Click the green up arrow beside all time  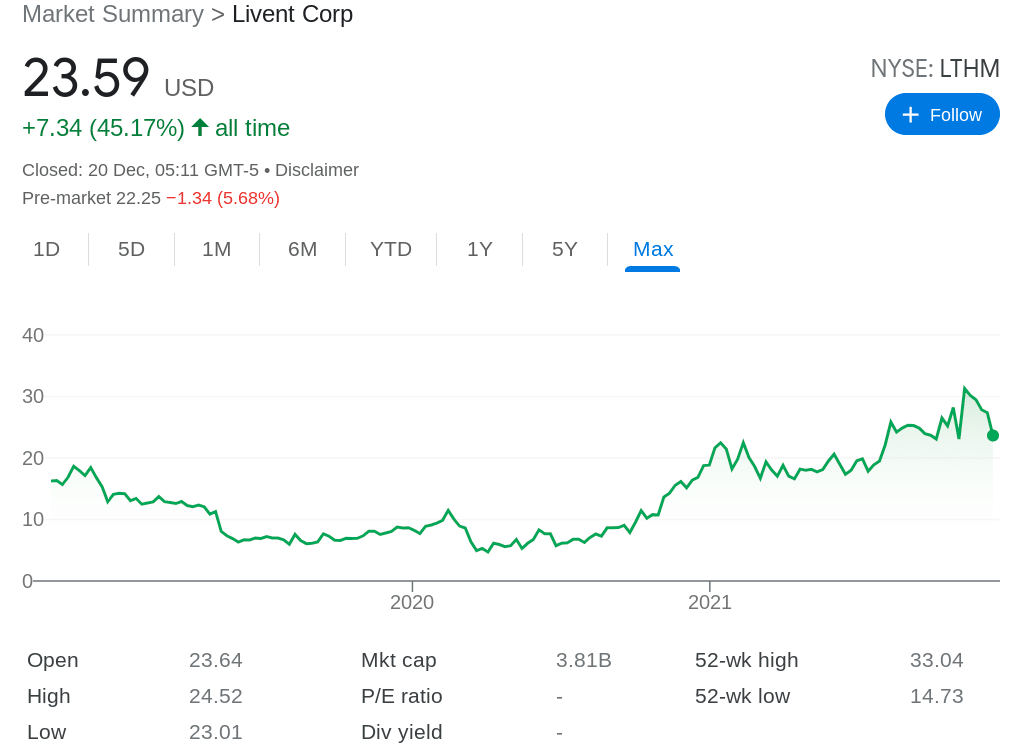tap(200, 127)
